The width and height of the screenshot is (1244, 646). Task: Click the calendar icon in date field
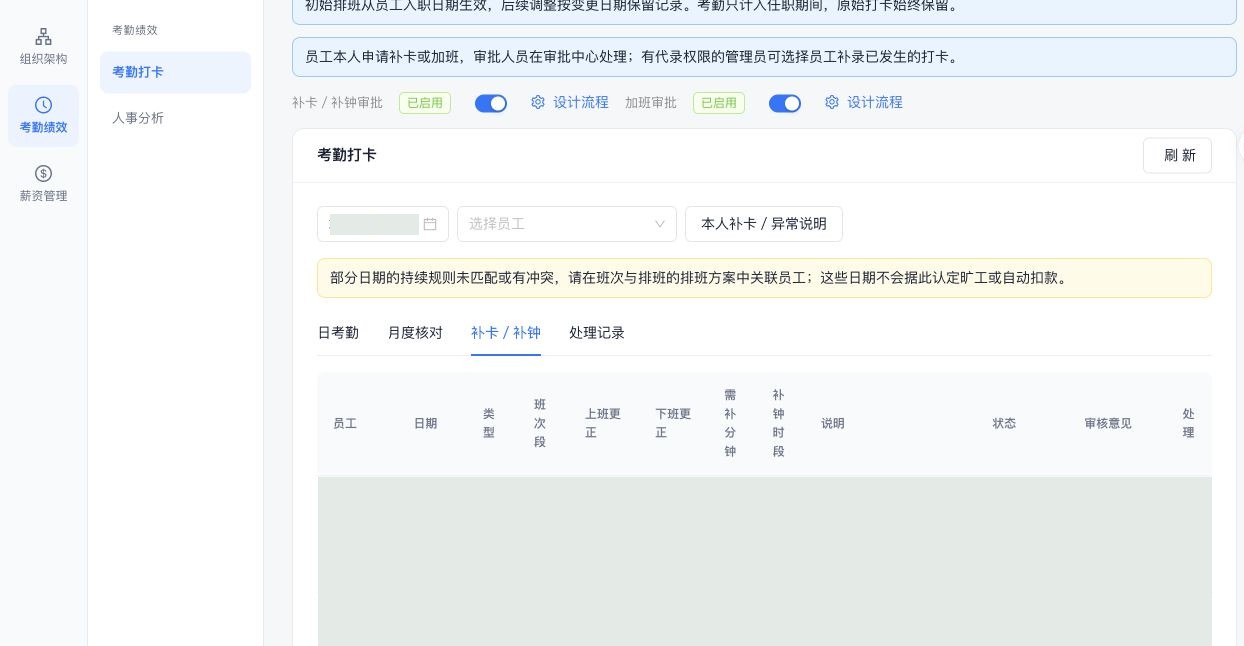(430, 224)
